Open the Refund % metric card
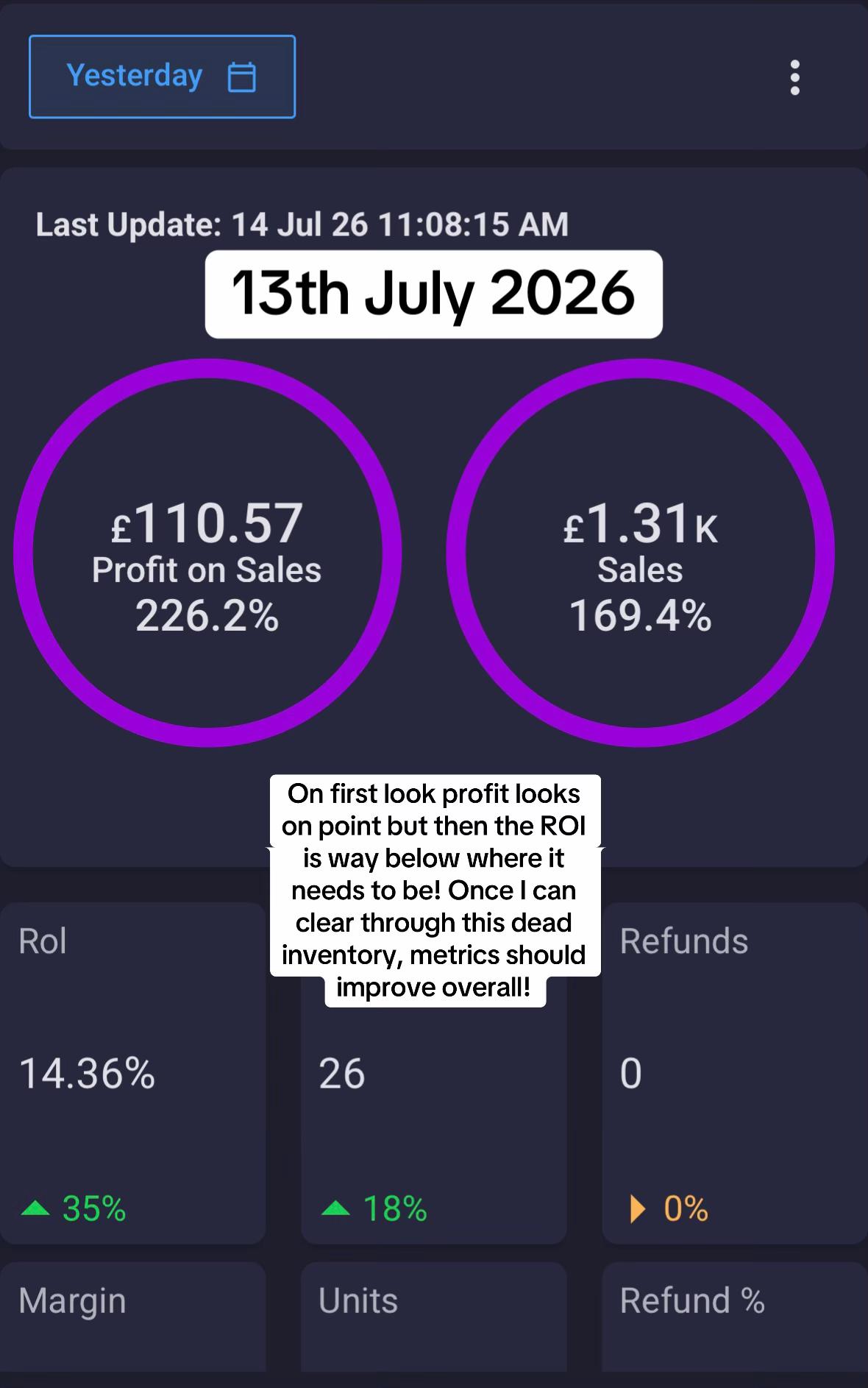The height and width of the screenshot is (1388, 868). pos(735,1317)
